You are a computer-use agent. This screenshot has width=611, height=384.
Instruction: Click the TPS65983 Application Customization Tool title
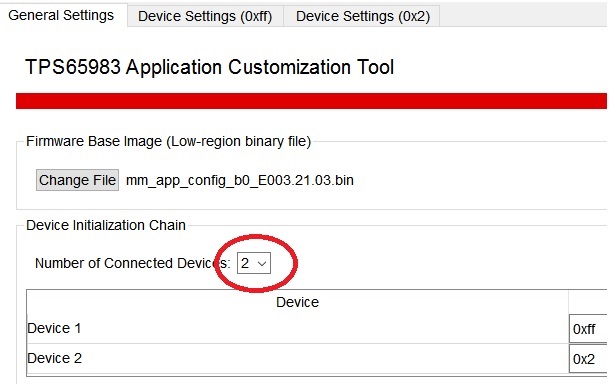(x=210, y=67)
